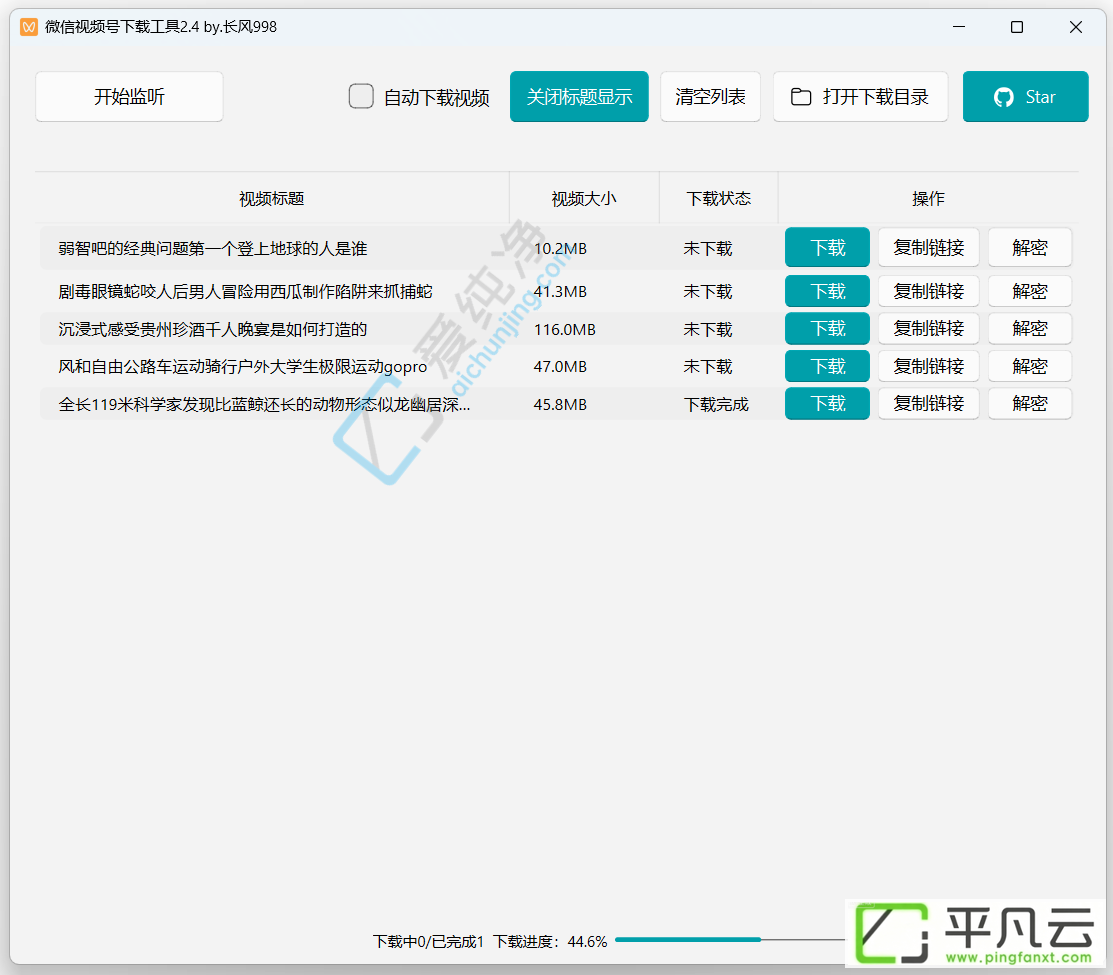Click the download progress bar
1113x975 pixels.
click(730, 940)
